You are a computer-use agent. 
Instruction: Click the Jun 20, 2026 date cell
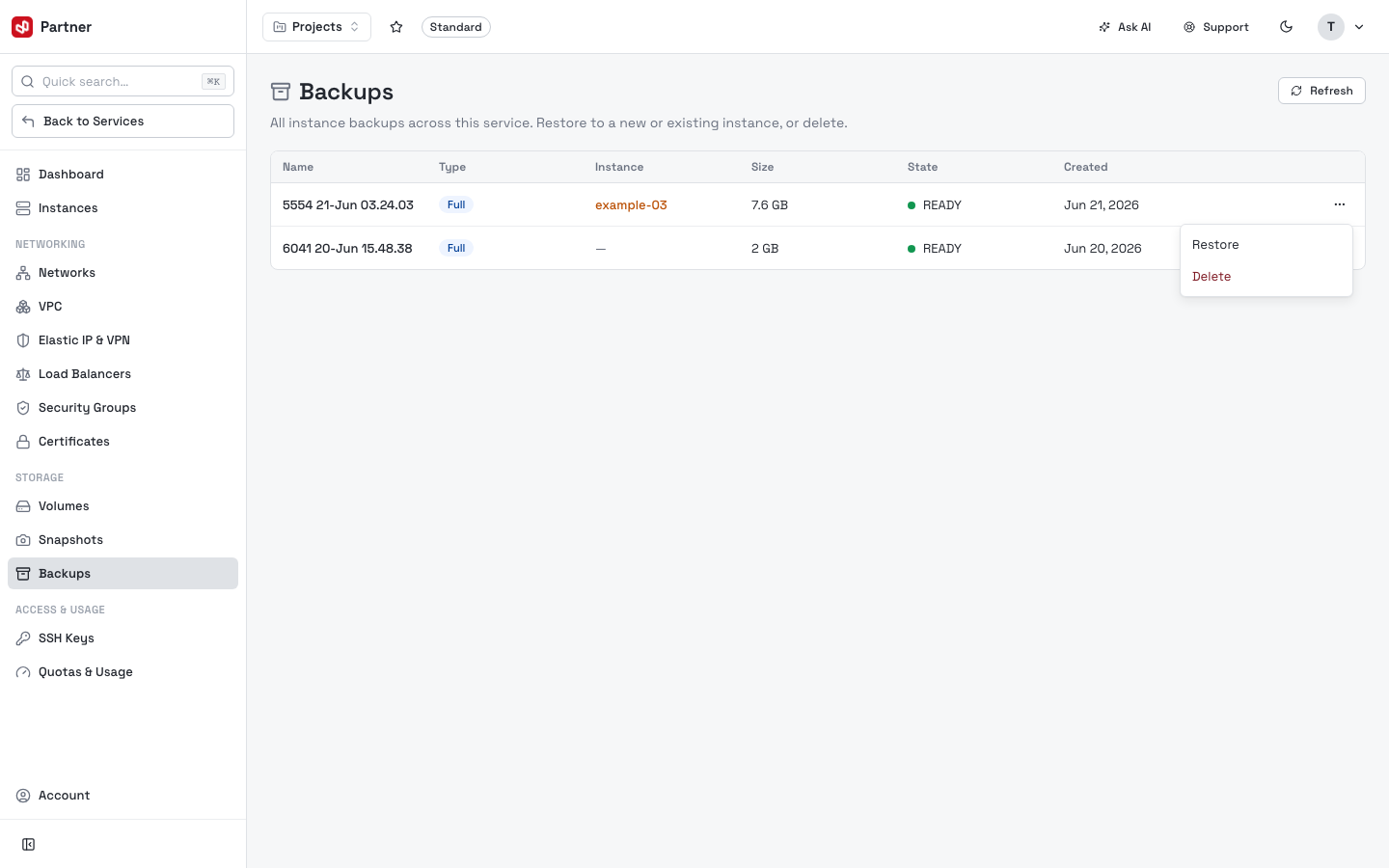(1103, 249)
